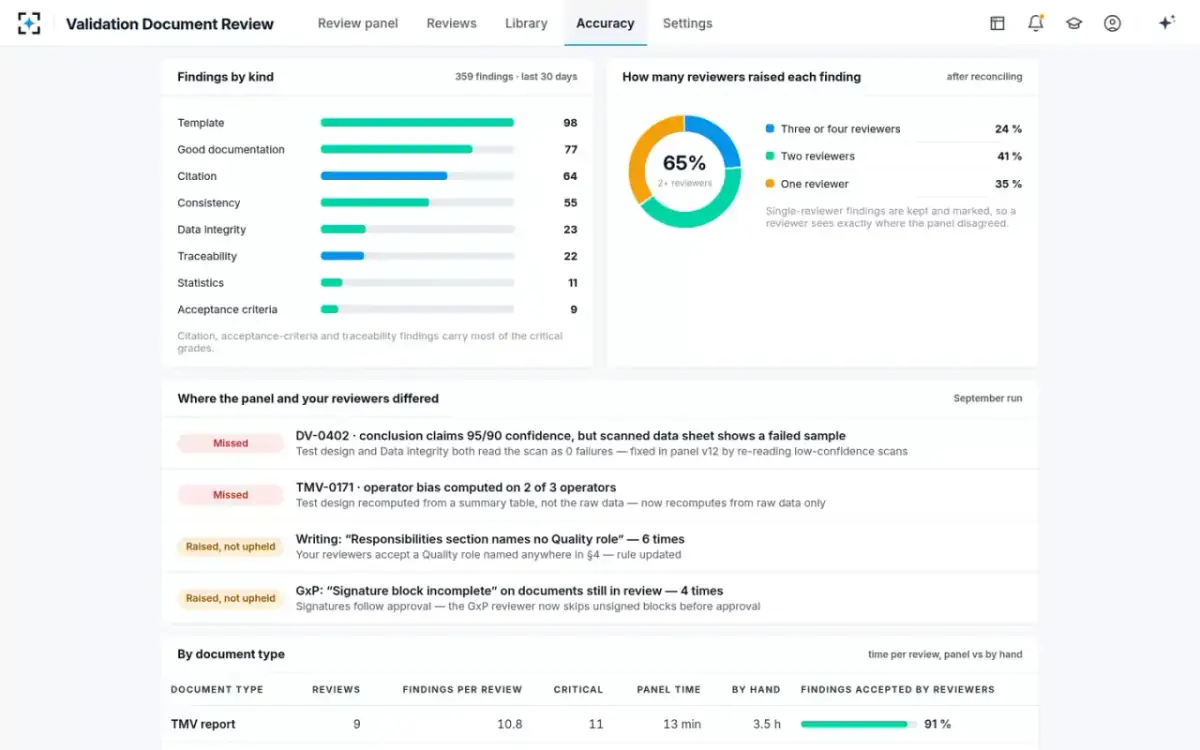Click the Citation findings bar
Image resolution: width=1200 pixels, height=750 pixels.
pyautogui.click(x=417, y=176)
